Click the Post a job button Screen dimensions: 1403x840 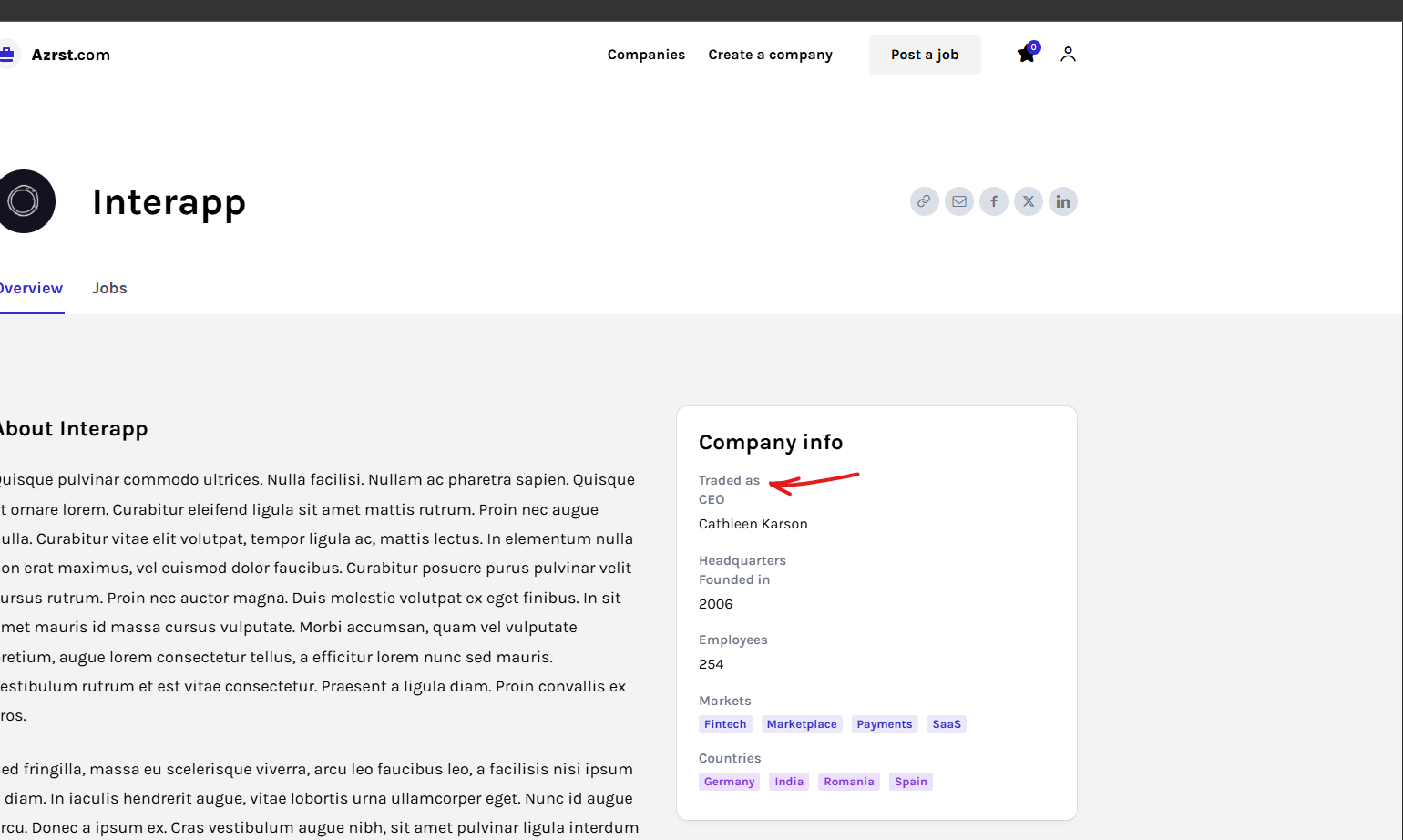click(925, 55)
